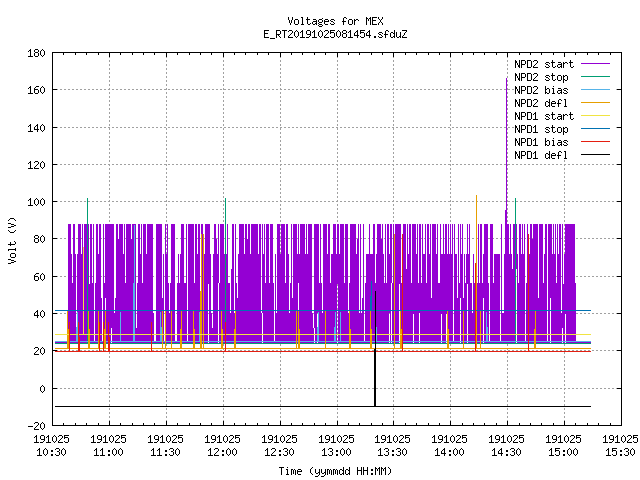
Task: Click the 'Volt (V)' y-axis label
Action: [12, 240]
